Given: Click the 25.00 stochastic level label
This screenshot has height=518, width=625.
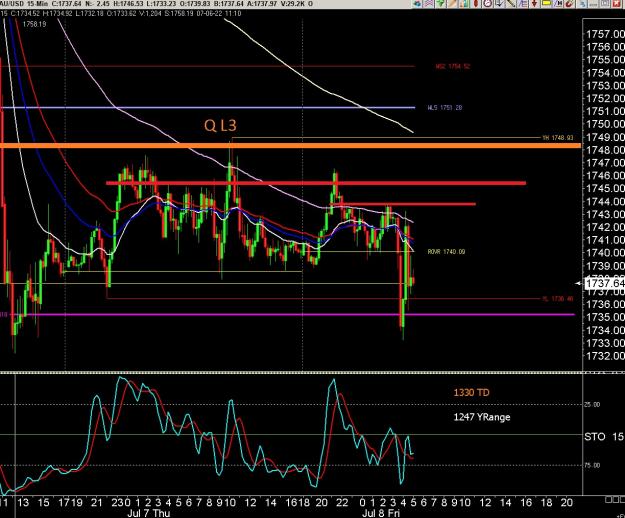Looking at the screenshot, I should [x=592, y=404].
